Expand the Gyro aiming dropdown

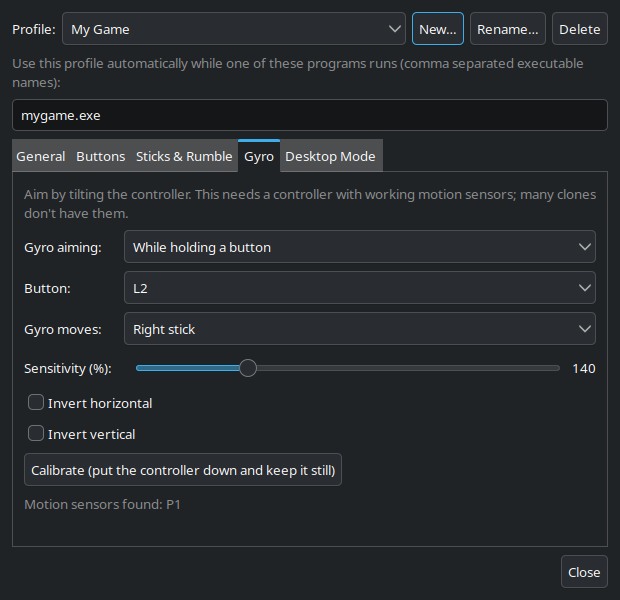coord(360,247)
